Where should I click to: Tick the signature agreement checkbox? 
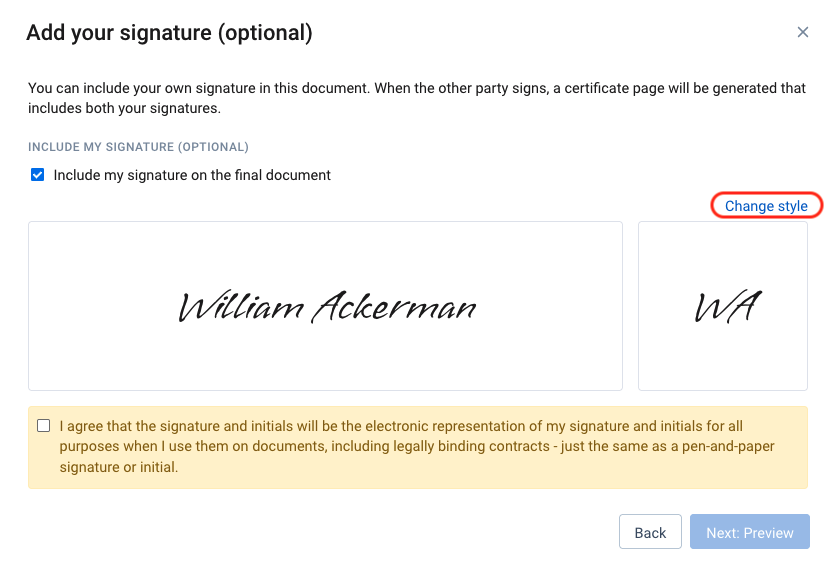pyautogui.click(x=44, y=426)
